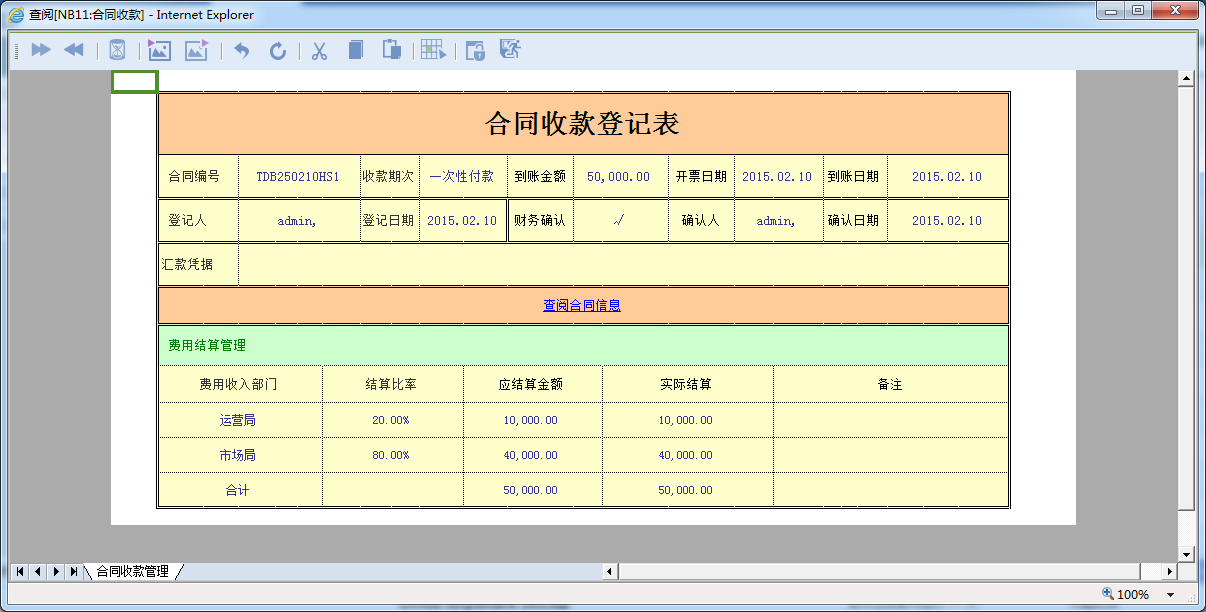This screenshot has height=612, width=1206.
Task: Click the zoom magnifier icon in status bar
Action: pyautogui.click(x=1108, y=594)
